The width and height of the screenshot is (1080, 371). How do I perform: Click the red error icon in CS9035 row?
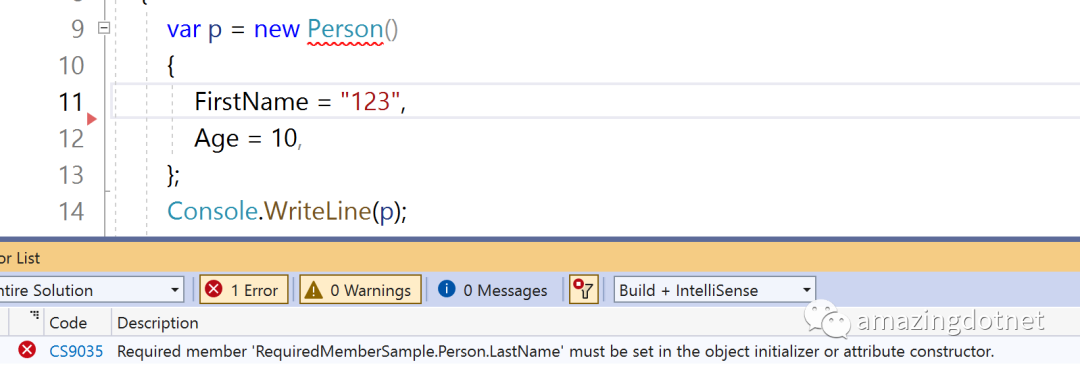[x=27, y=350]
